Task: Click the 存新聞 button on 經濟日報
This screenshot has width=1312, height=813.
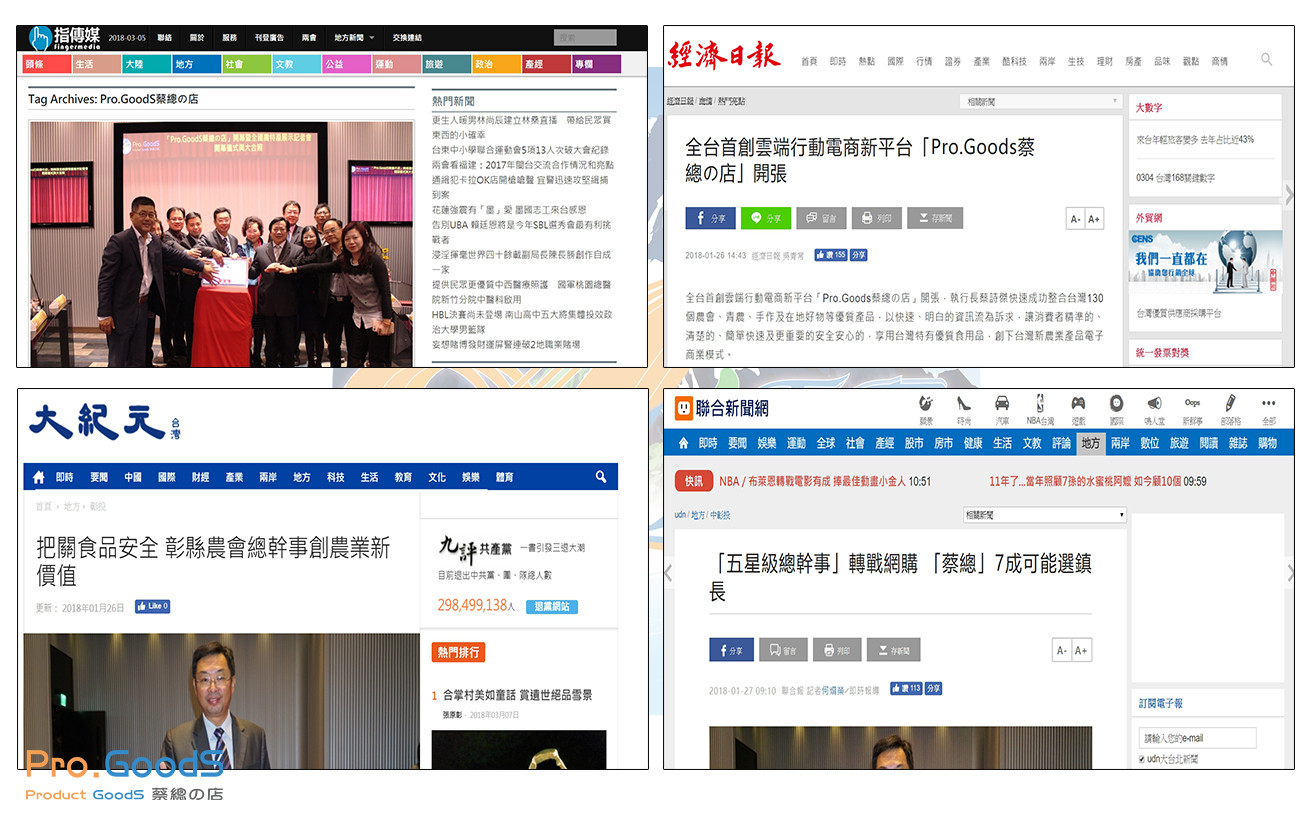Action: click(x=935, y=217)
